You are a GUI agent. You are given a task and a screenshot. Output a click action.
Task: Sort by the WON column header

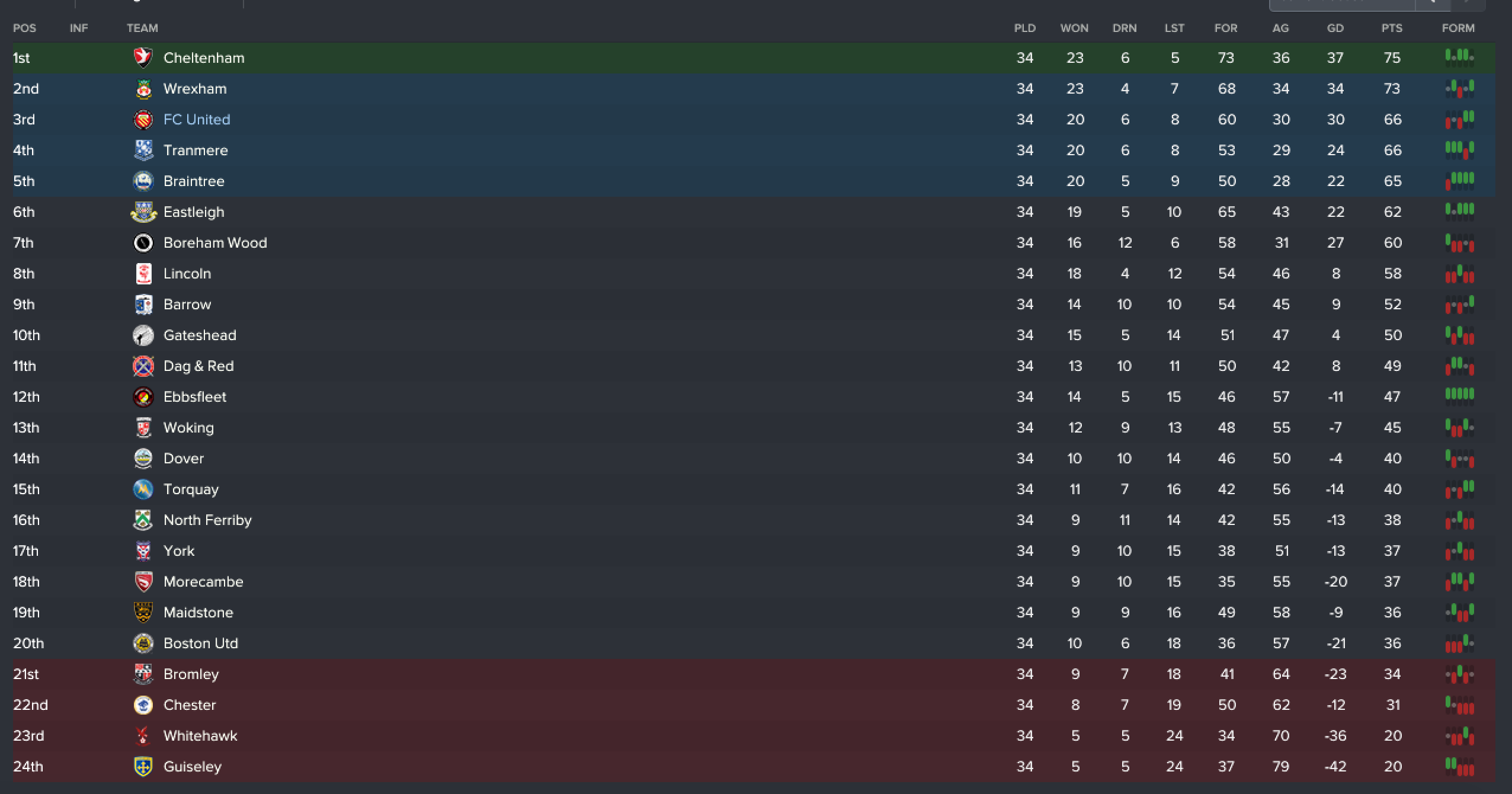coord(1074,28)
